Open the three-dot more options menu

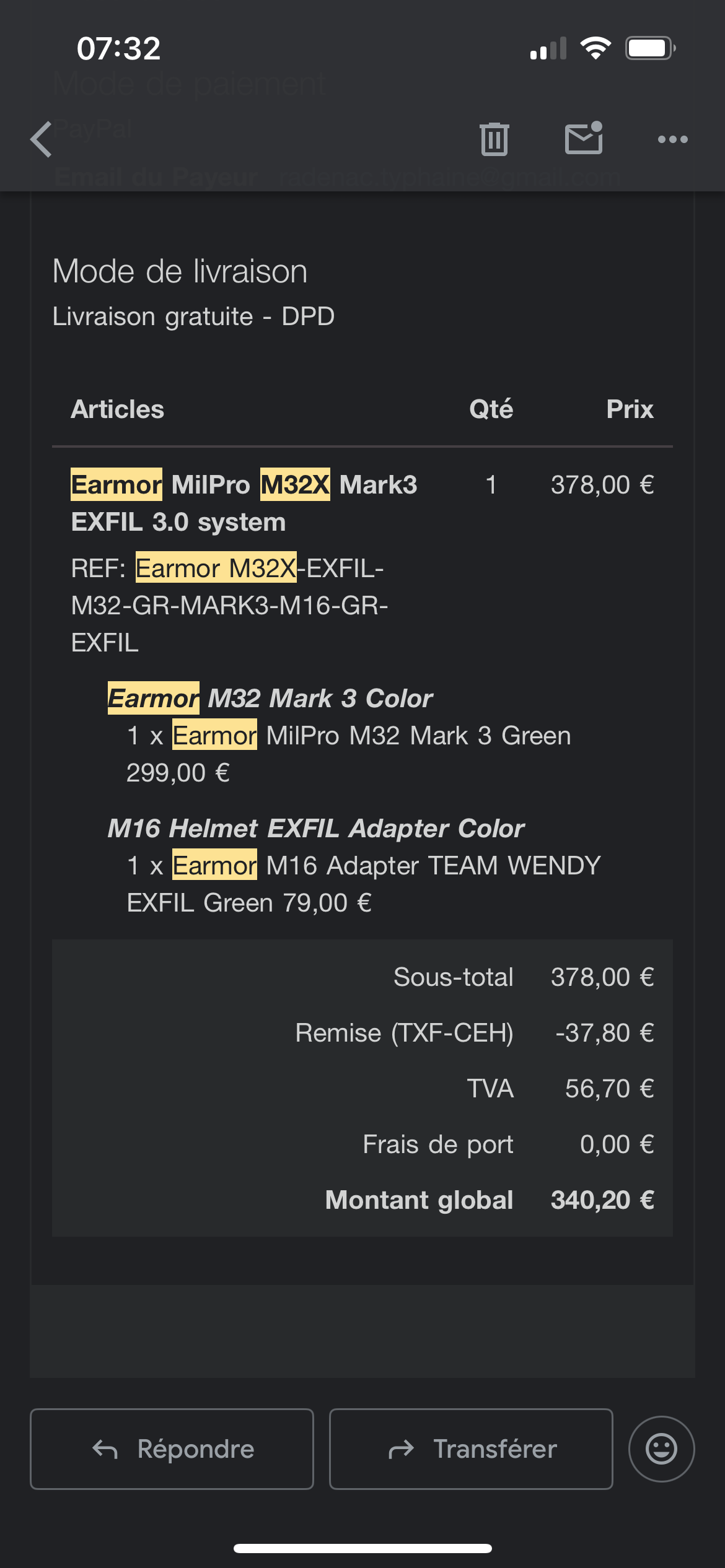(672, 139)
